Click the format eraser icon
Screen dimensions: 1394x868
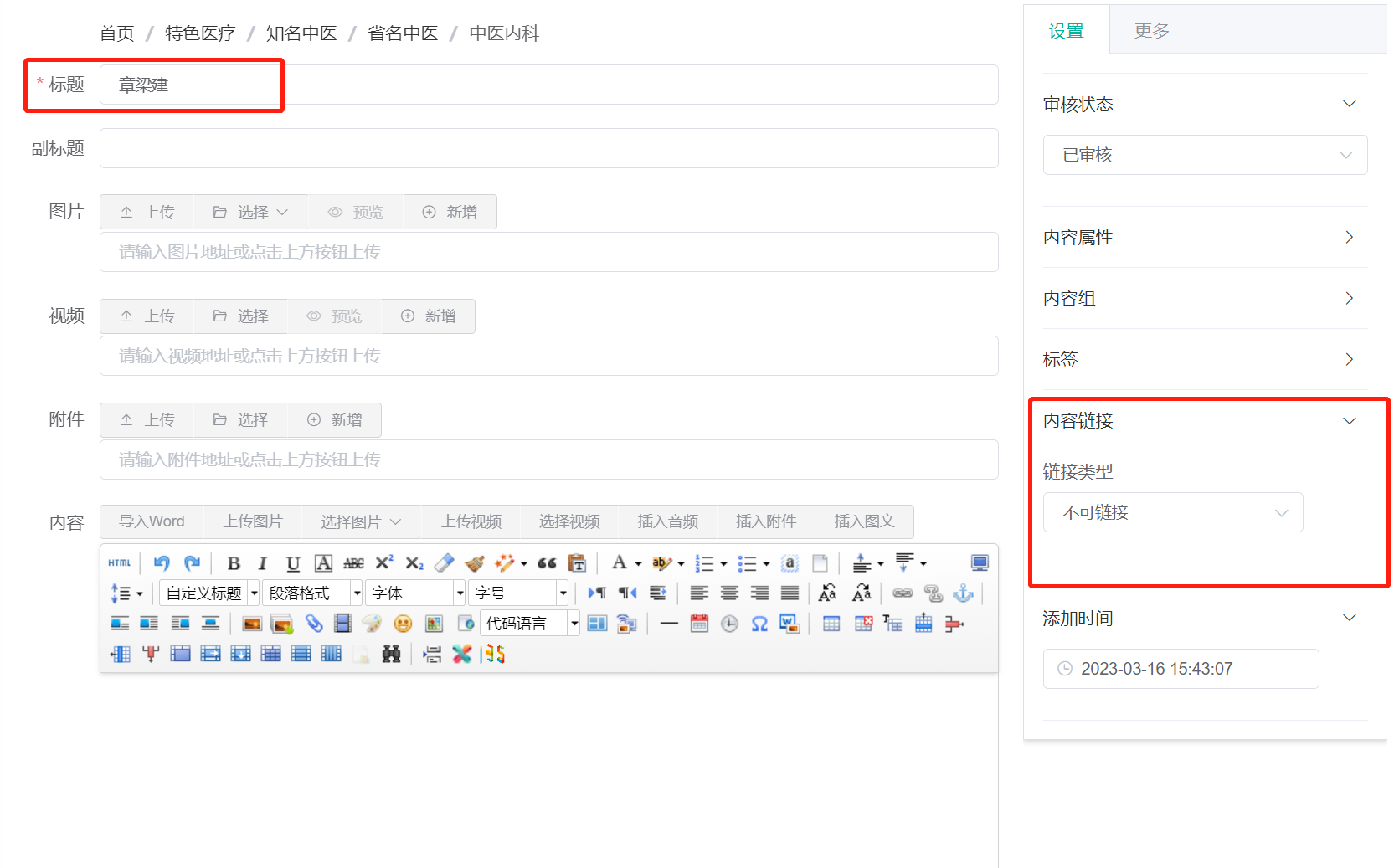(444, 562)
